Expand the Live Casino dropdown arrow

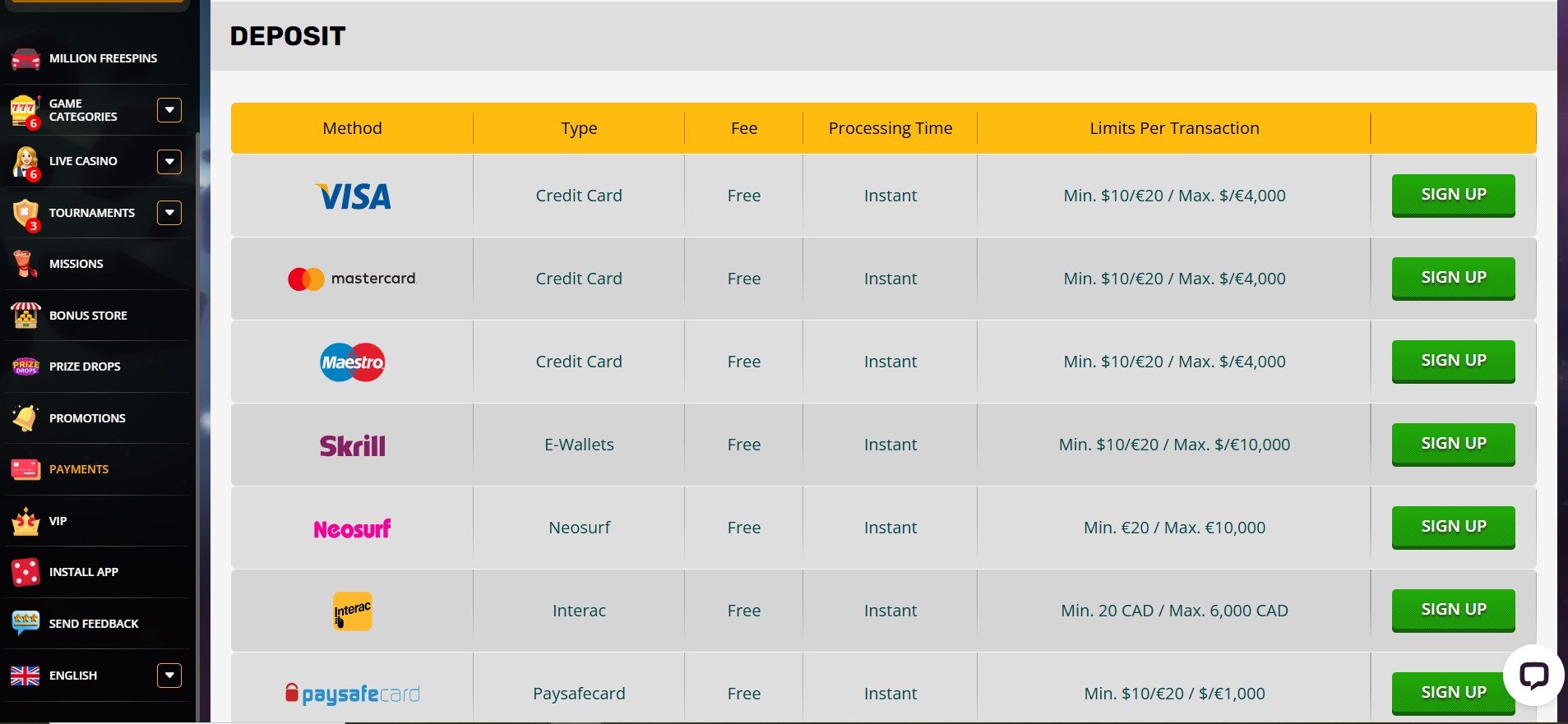coord(169,161)
